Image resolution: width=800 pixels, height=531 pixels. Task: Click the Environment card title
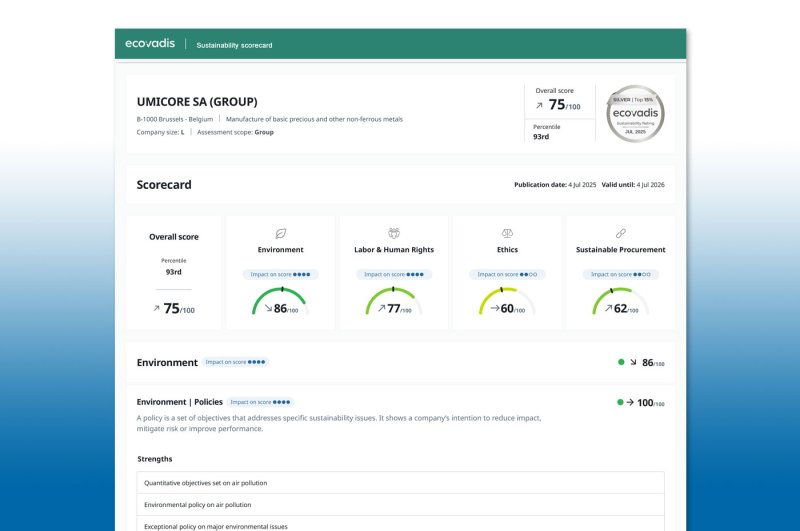coord(281,249)
